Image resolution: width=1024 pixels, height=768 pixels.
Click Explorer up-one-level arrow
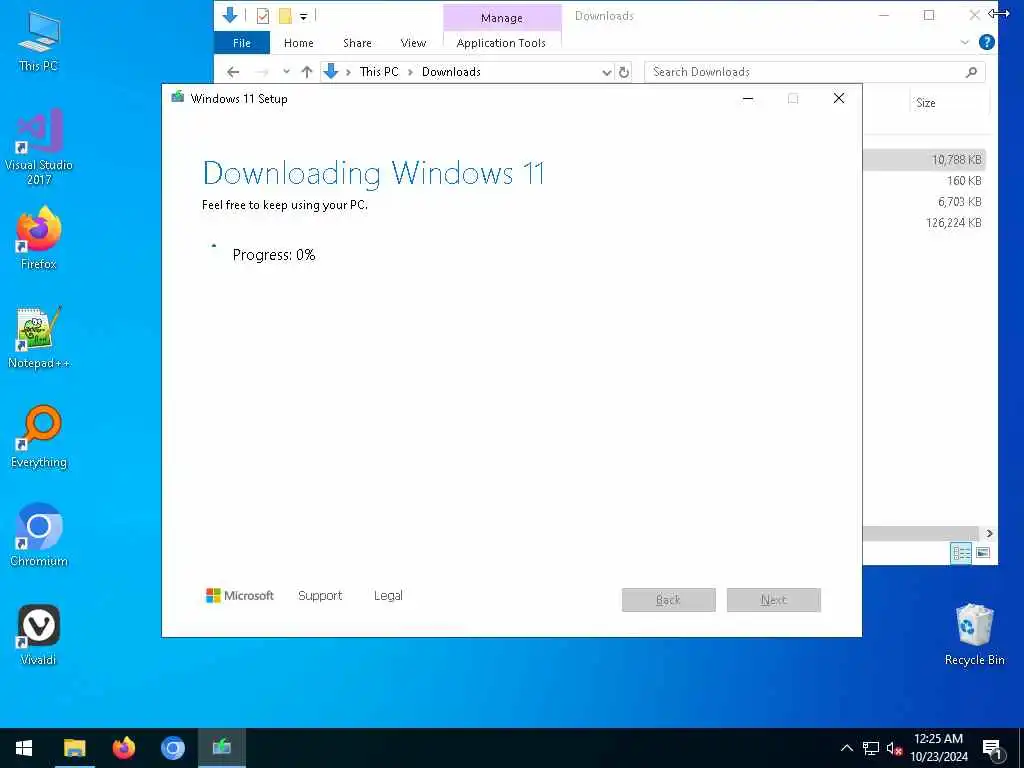[x=307, y=72]
